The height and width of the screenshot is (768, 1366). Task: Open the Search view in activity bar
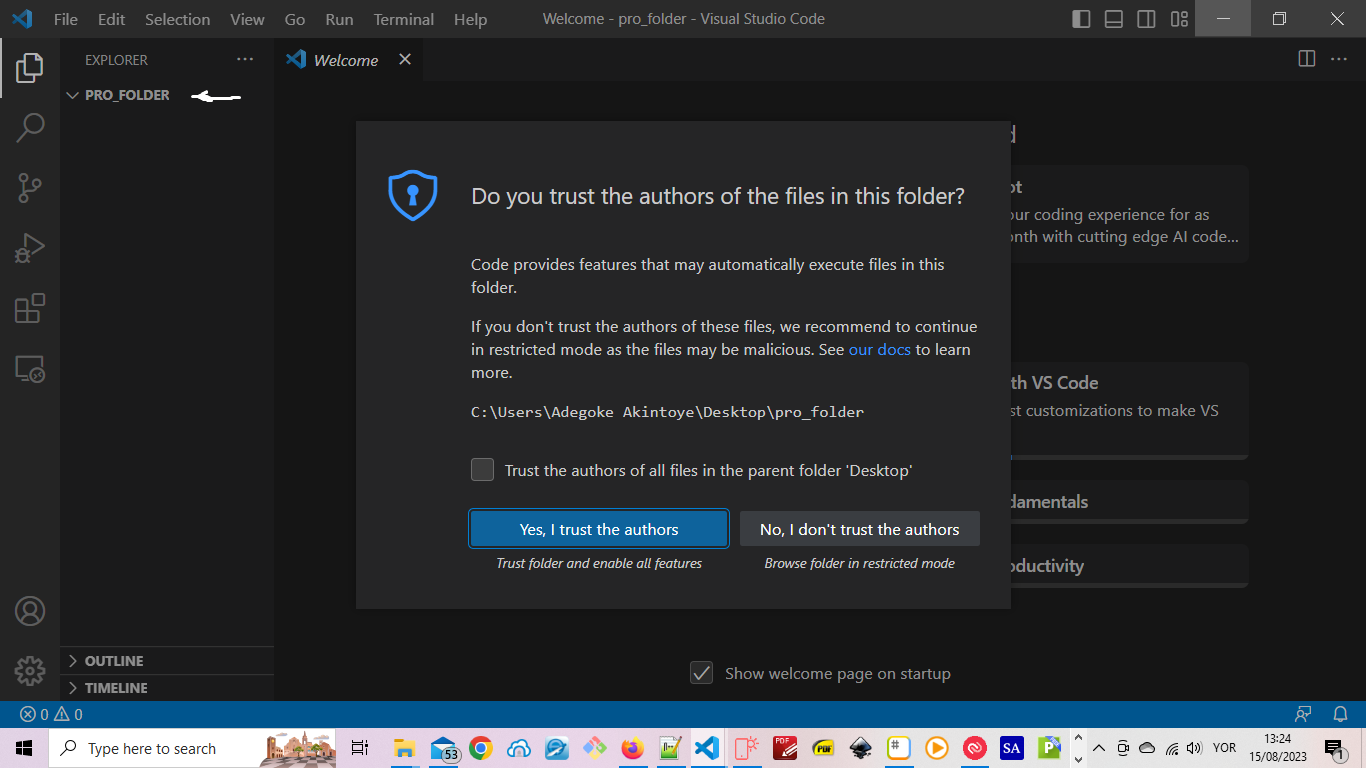30,127
